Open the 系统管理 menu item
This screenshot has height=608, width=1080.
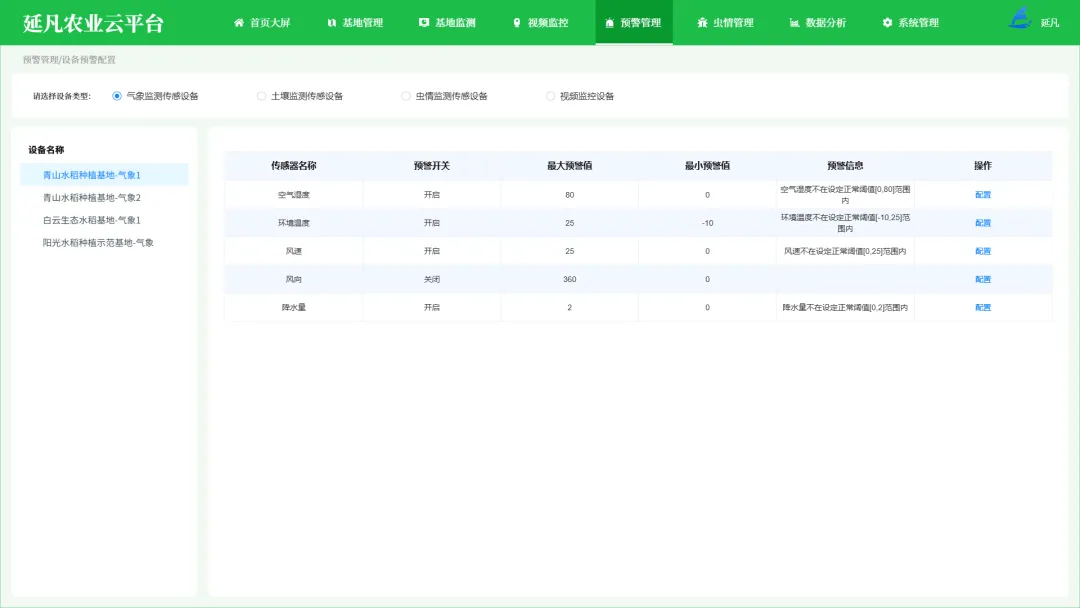(x=911, y=23)
